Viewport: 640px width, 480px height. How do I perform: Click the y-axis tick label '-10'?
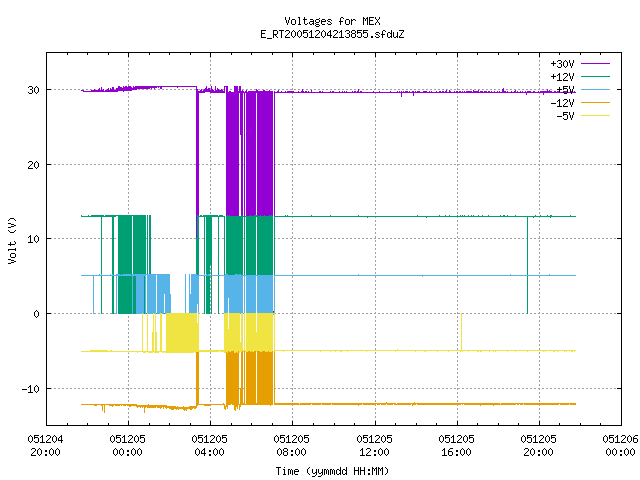31,389
